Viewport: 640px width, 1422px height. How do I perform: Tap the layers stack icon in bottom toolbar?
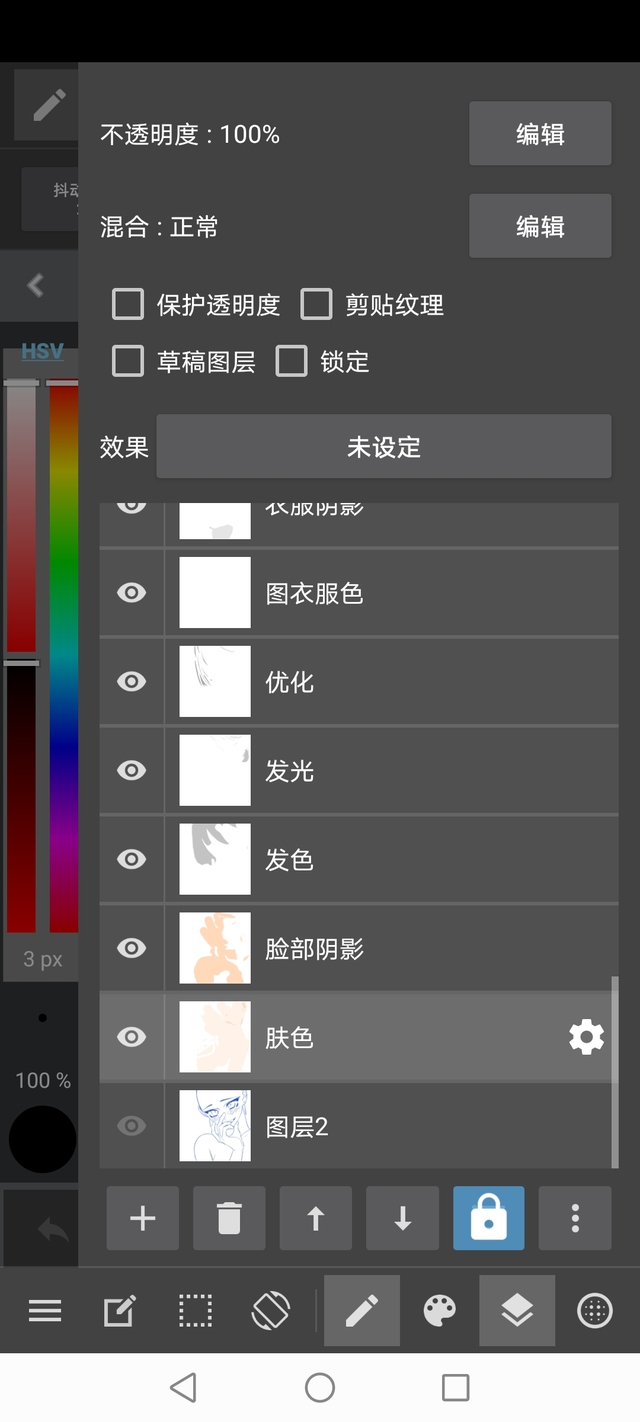pyautogui.click(x=517, y=1310)
